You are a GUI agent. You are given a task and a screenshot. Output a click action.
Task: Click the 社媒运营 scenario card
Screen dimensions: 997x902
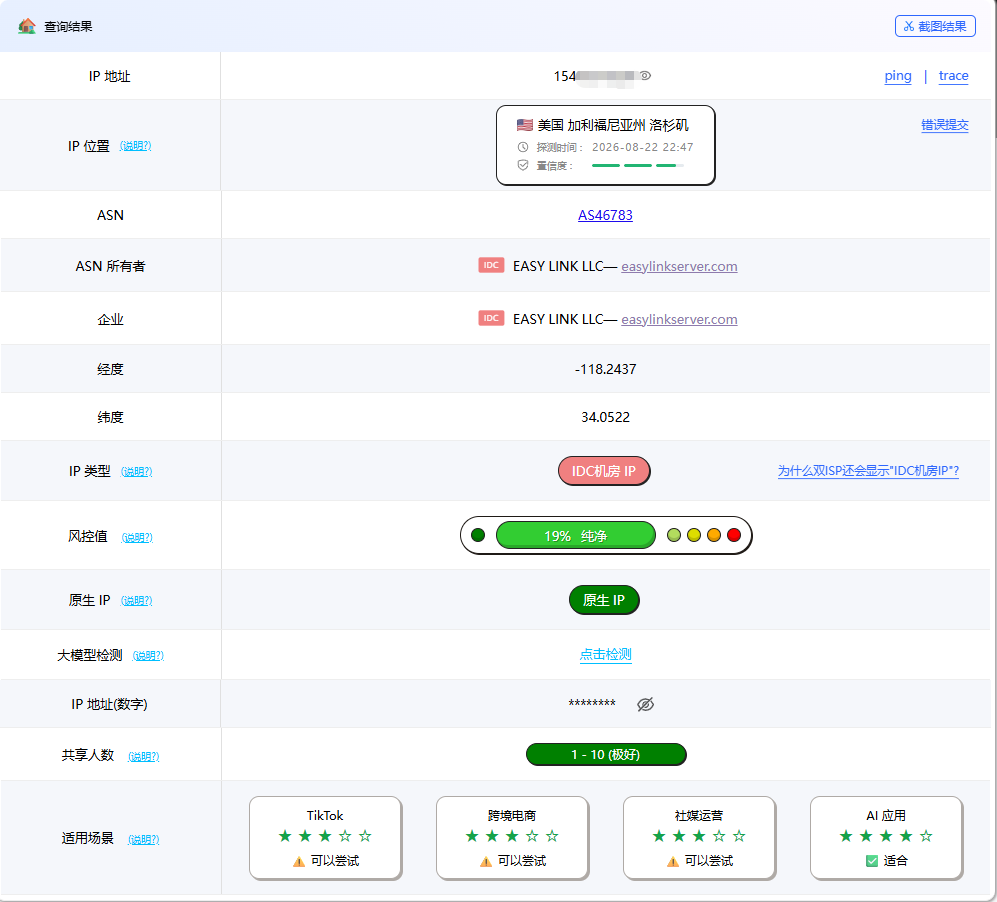click(x=699, y=838)
